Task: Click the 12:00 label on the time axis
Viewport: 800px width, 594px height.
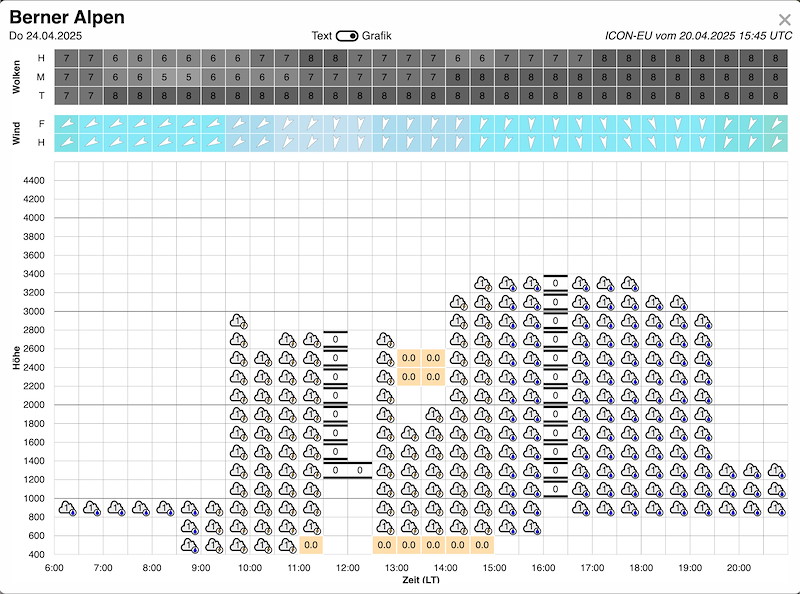Action: 347,567
